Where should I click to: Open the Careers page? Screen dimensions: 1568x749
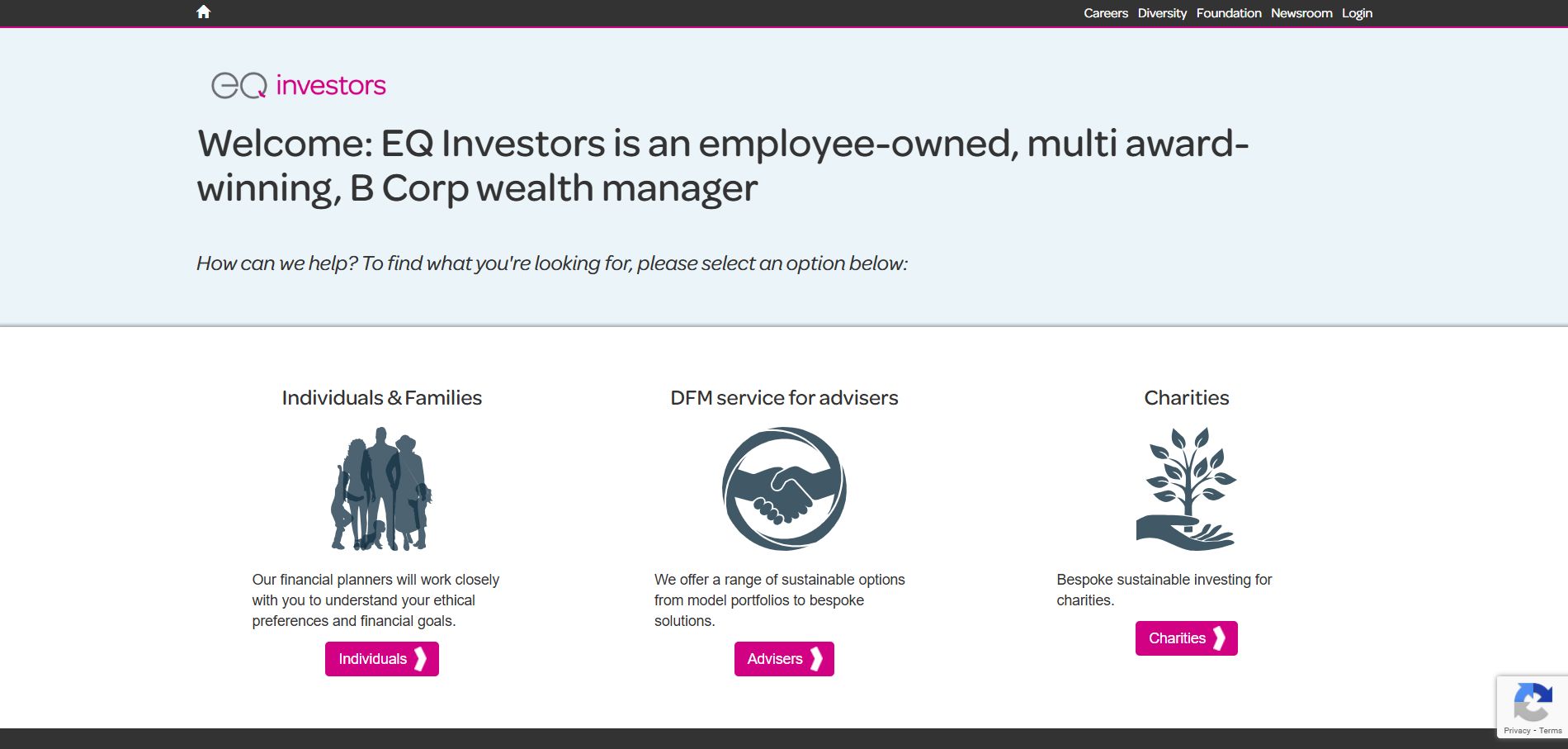1105,12
